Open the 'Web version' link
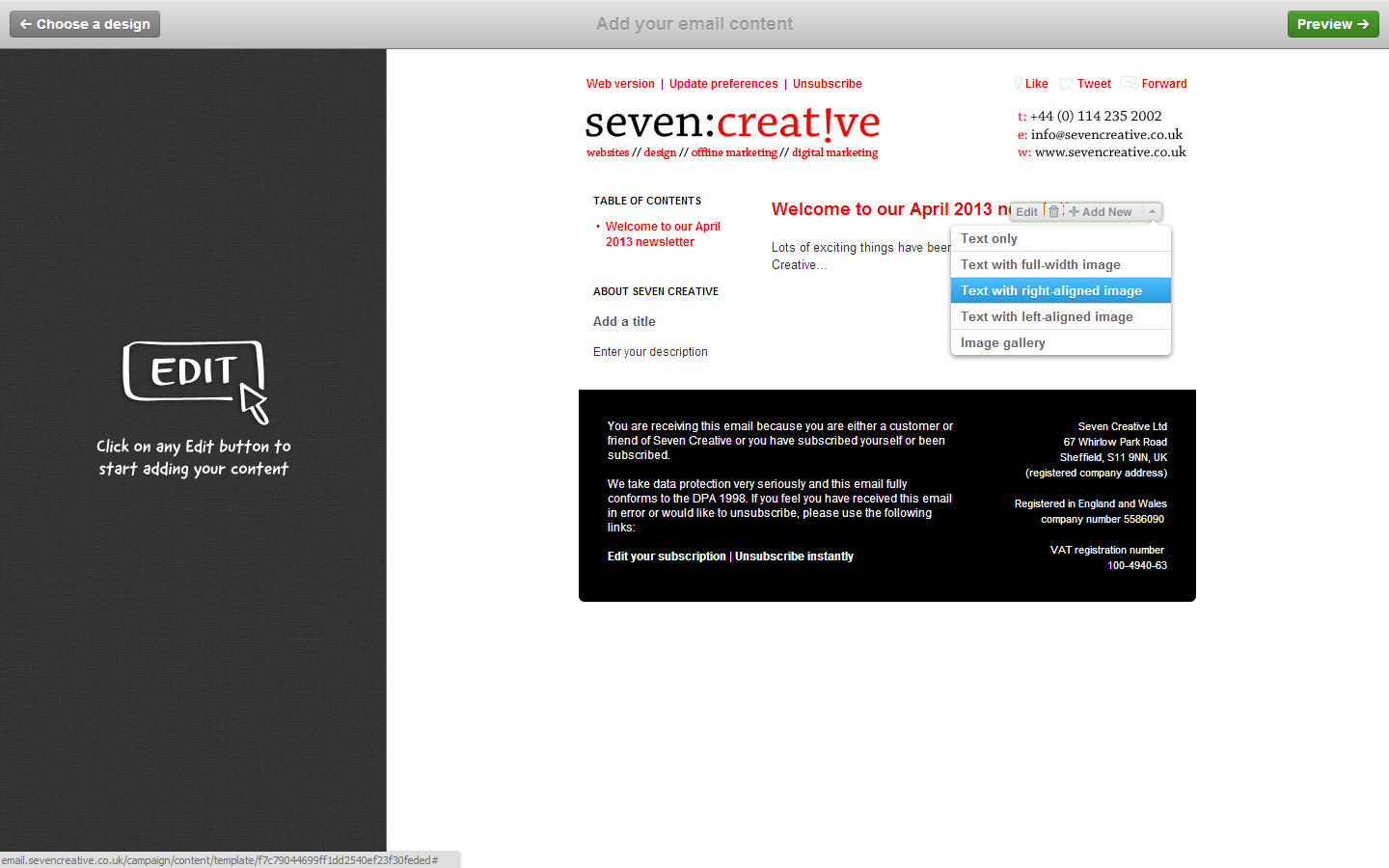1389x868 pixels. [620, 84]
